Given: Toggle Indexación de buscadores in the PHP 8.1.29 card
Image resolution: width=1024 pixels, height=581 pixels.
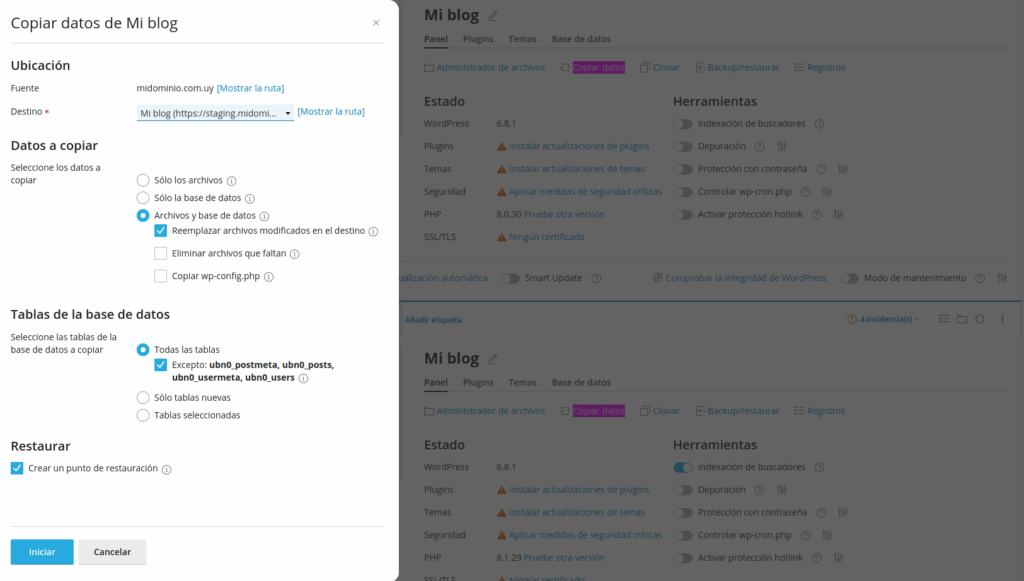Looking at the screenshot, I should [x=683, y=467].
